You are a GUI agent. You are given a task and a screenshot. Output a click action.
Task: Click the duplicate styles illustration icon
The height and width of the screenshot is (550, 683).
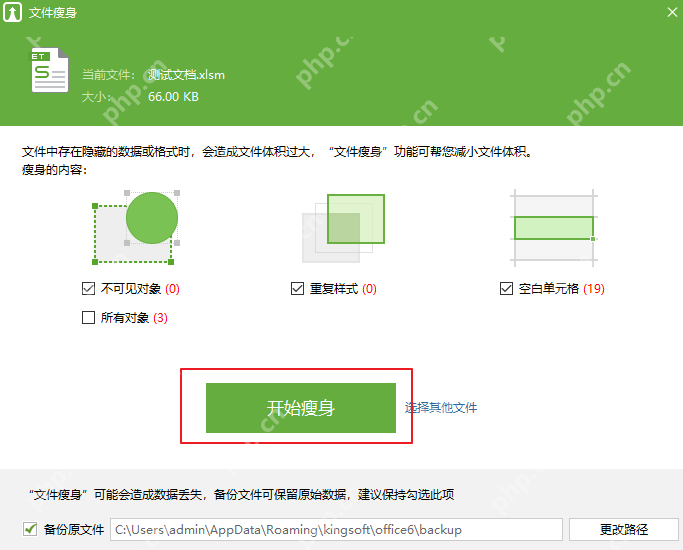click(344, 228)
